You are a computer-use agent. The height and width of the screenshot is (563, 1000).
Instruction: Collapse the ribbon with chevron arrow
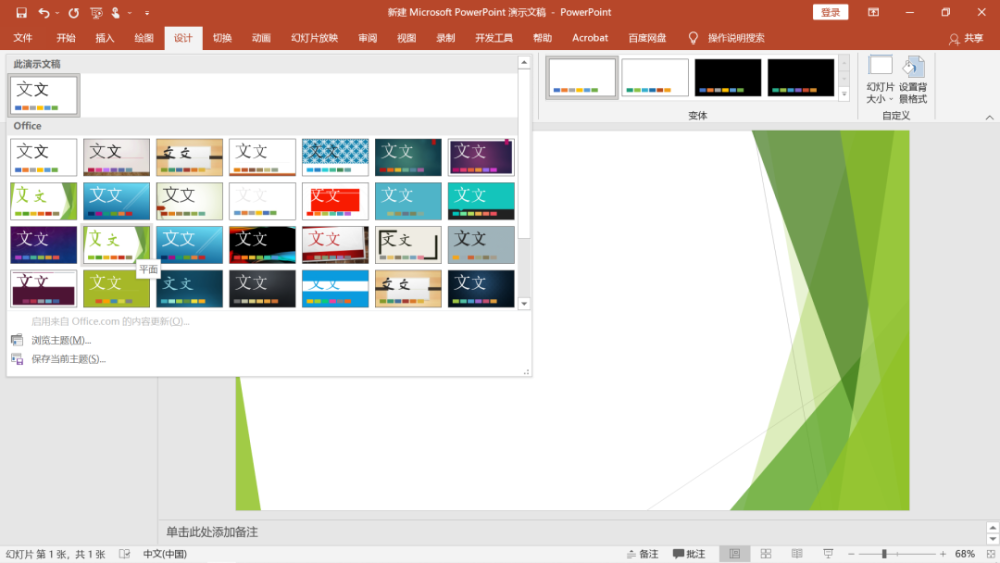coord(989,117)
